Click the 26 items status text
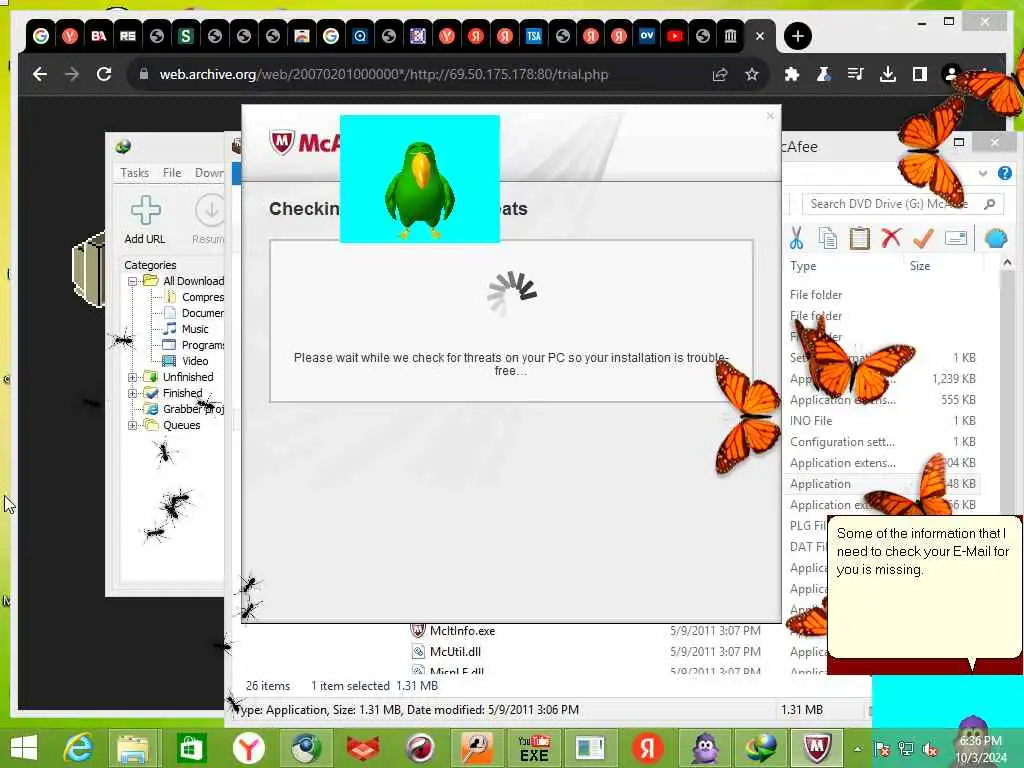The image size is (1024, 768). (268, 686)
